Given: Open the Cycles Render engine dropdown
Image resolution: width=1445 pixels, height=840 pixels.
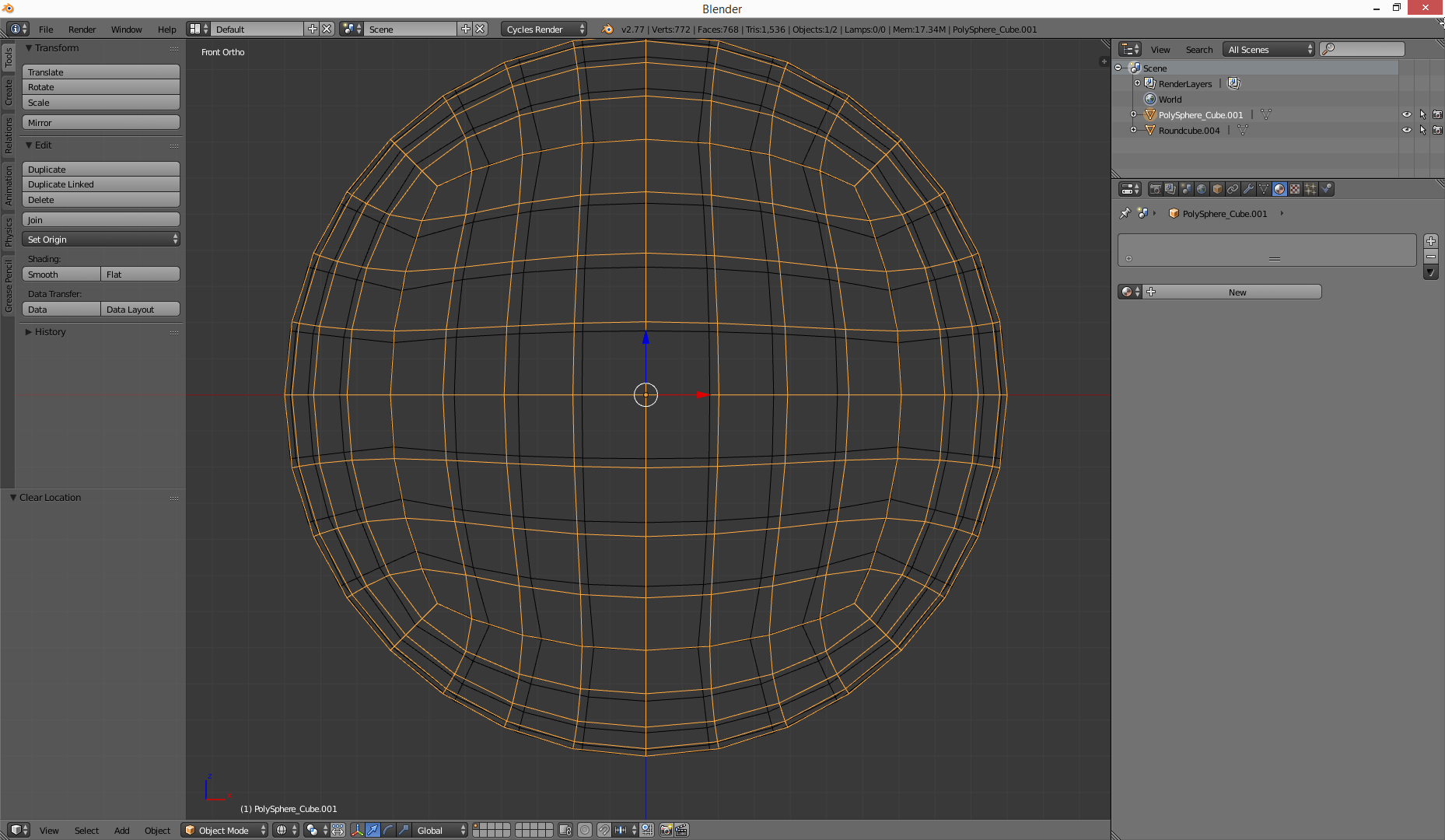Looking at the screenshot, I should [x=542, y=29].
